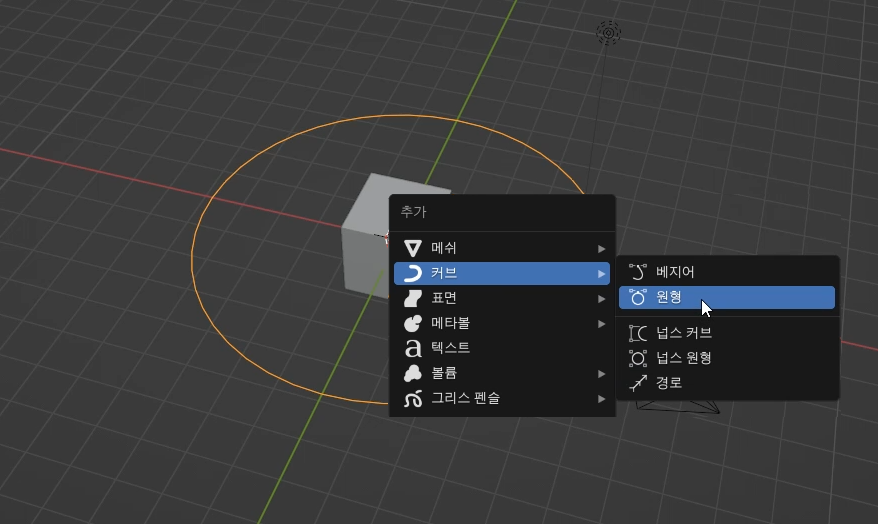Click the cloud volume icon beside 볼륨

point(413,373)
